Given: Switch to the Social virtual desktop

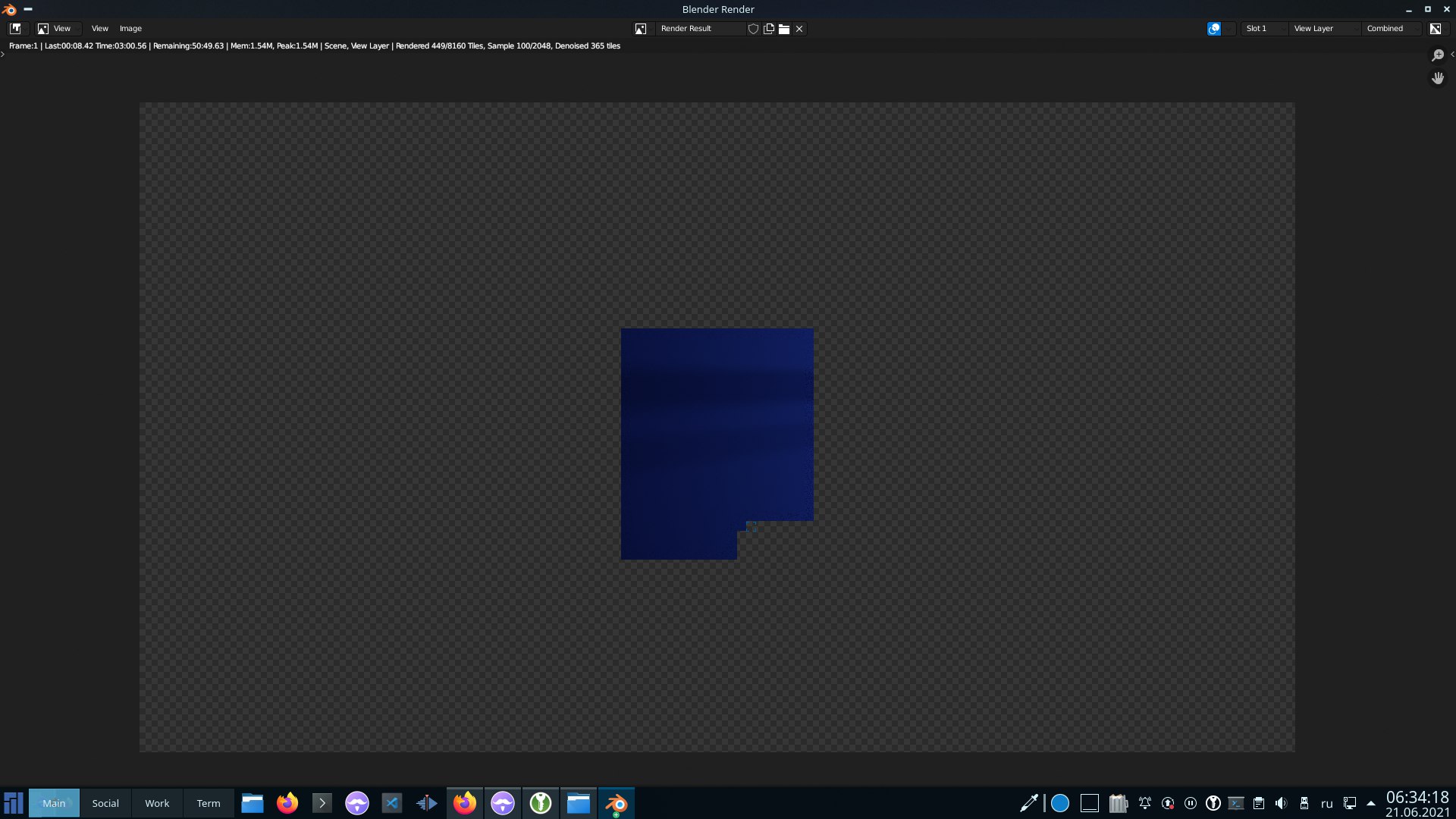Looking at the screenshot, I should (105, 803).
